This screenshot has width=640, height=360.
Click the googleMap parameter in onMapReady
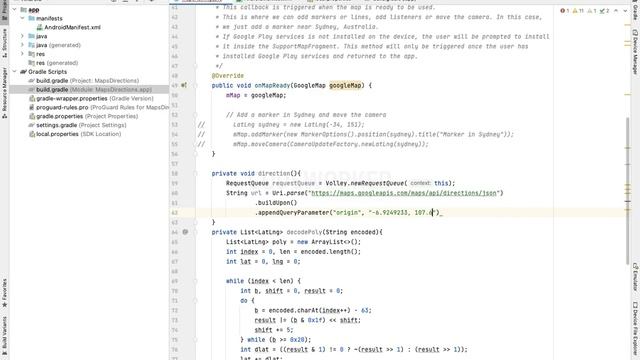tap(345, 85)
